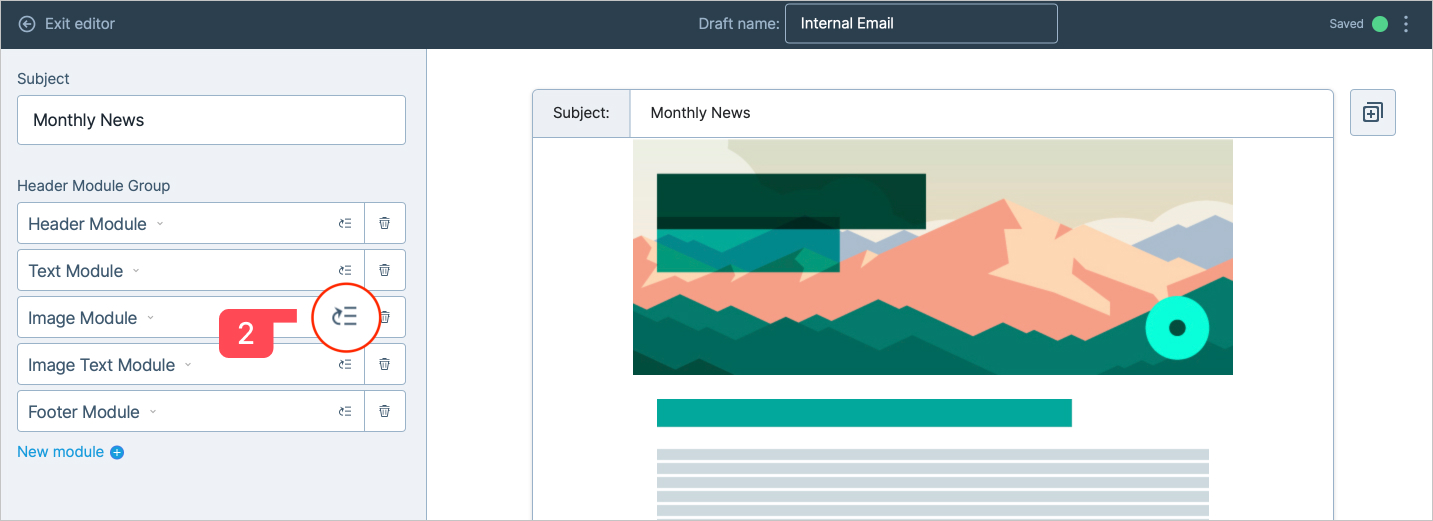This screenshot has height=521, width=1433.
Task: Select the gray placeholder text block in preview
Action: coord(932,484)
